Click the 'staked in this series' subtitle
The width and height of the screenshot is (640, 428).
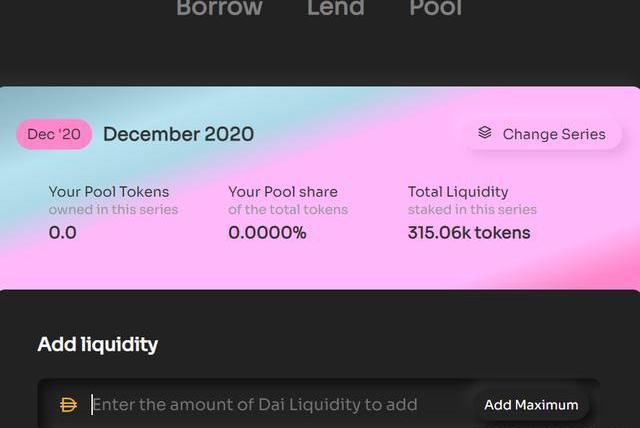[472, 210]
